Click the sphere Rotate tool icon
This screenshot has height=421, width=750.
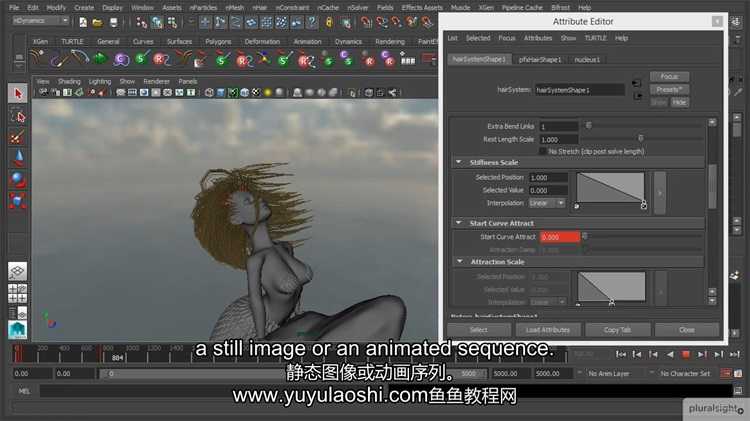18,179
